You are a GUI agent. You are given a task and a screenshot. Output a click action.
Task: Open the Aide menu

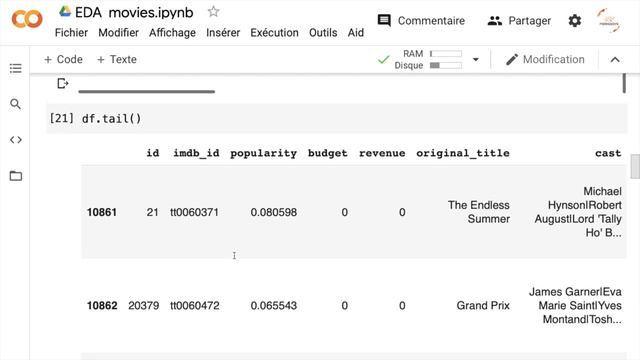356,33
